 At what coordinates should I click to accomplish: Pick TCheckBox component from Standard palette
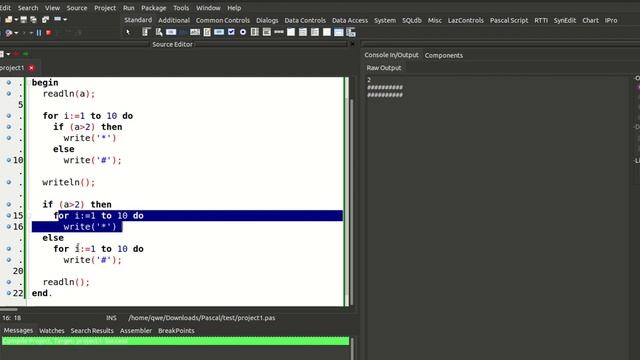tap(231, 32)
